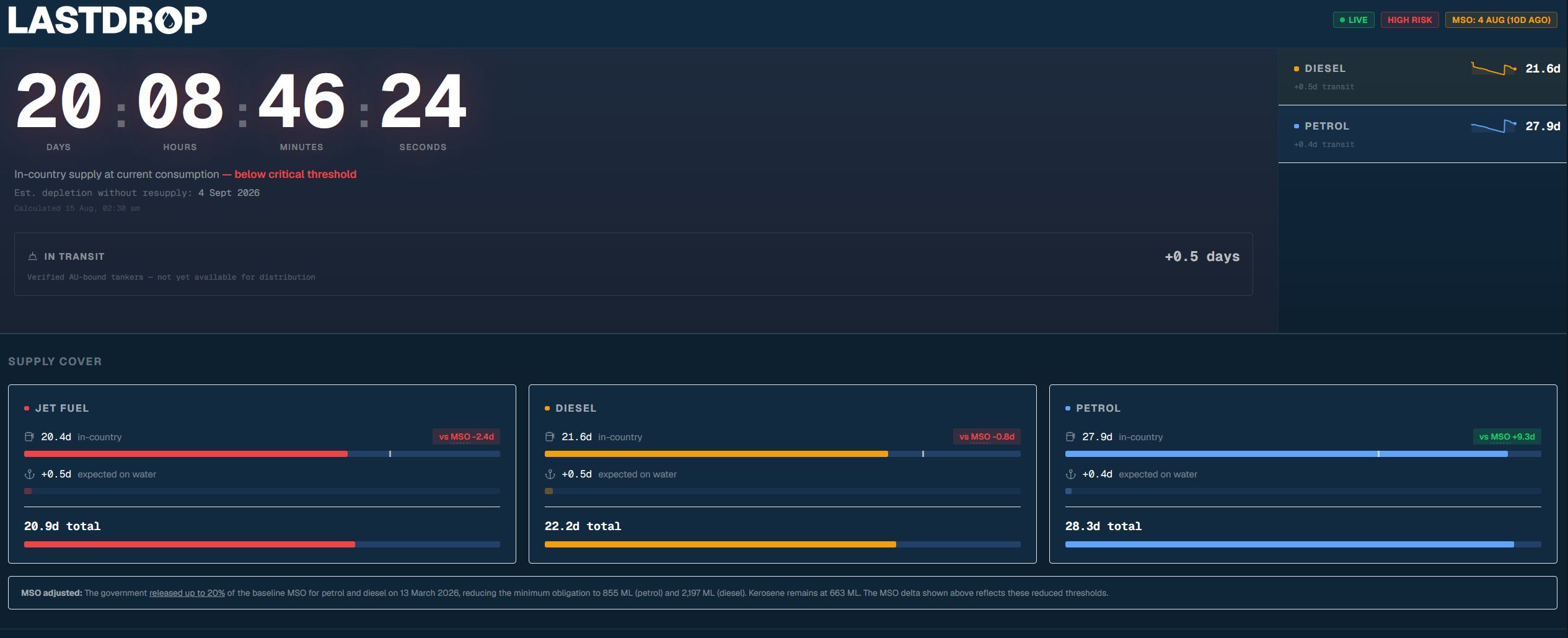The width and height of the screenshot is (1568, 638).
Task: Click the Petrol sparkline chart in the side panel
Action: point(1494,126)
